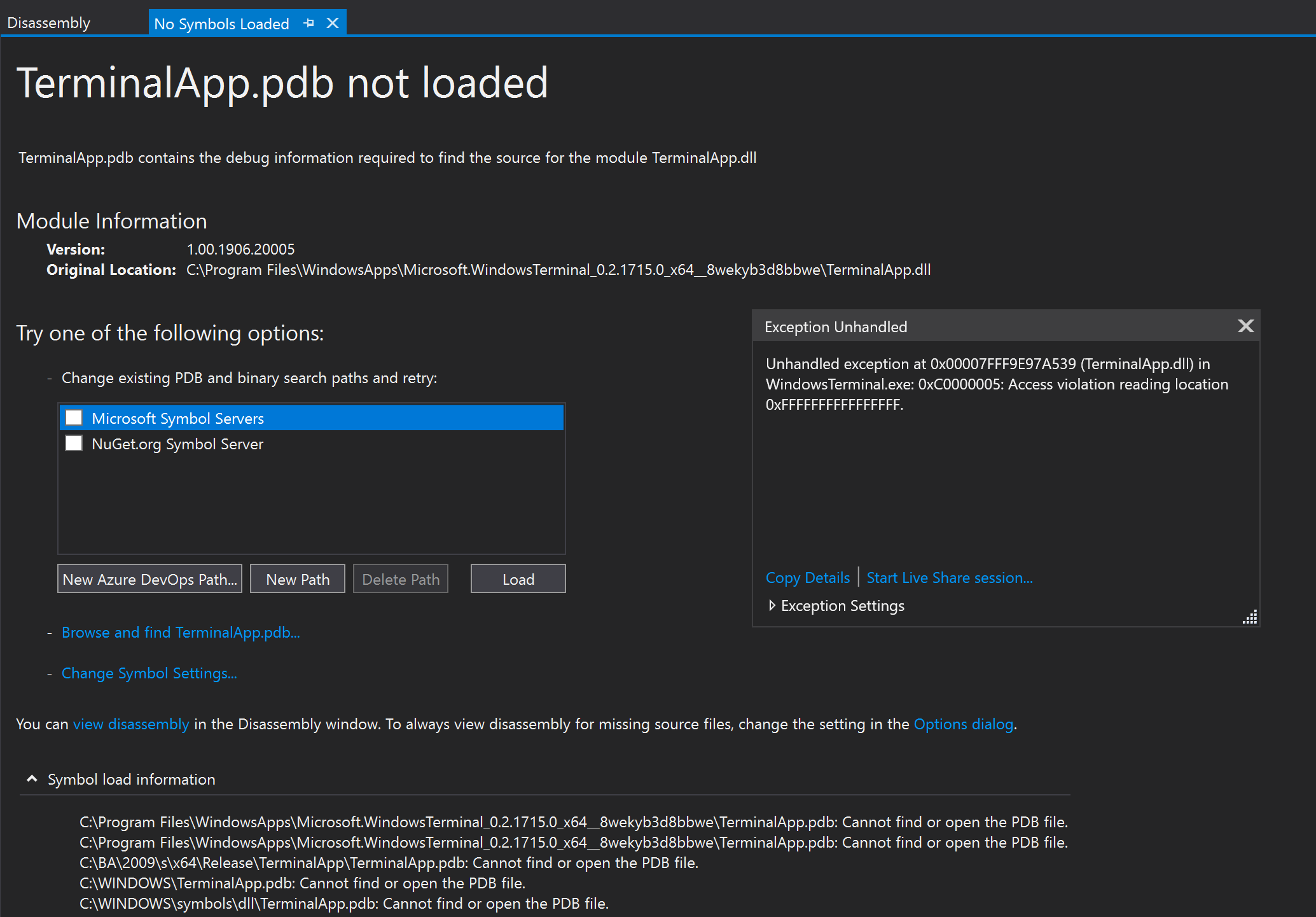Check the Microsoft Symbol Servers checkbox
The width and height of the screenshot is (1316, 917).
pos(74,418)
